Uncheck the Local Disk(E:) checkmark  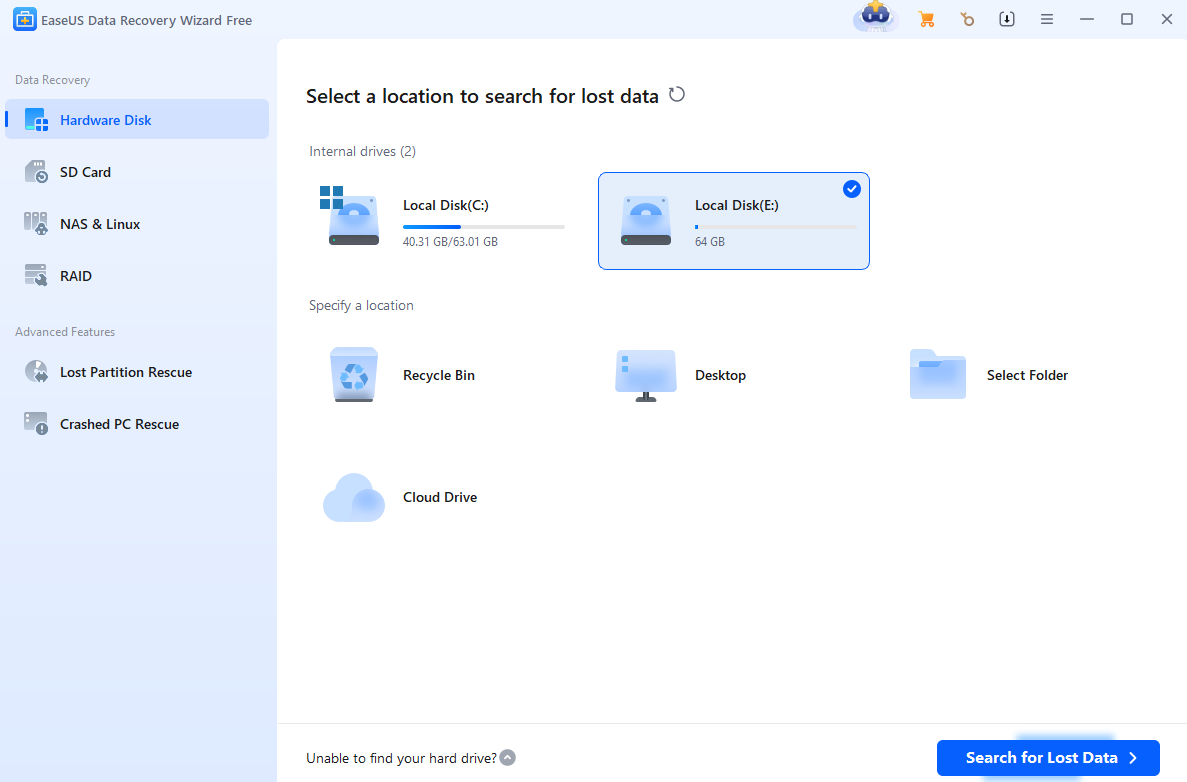(851, 189)
